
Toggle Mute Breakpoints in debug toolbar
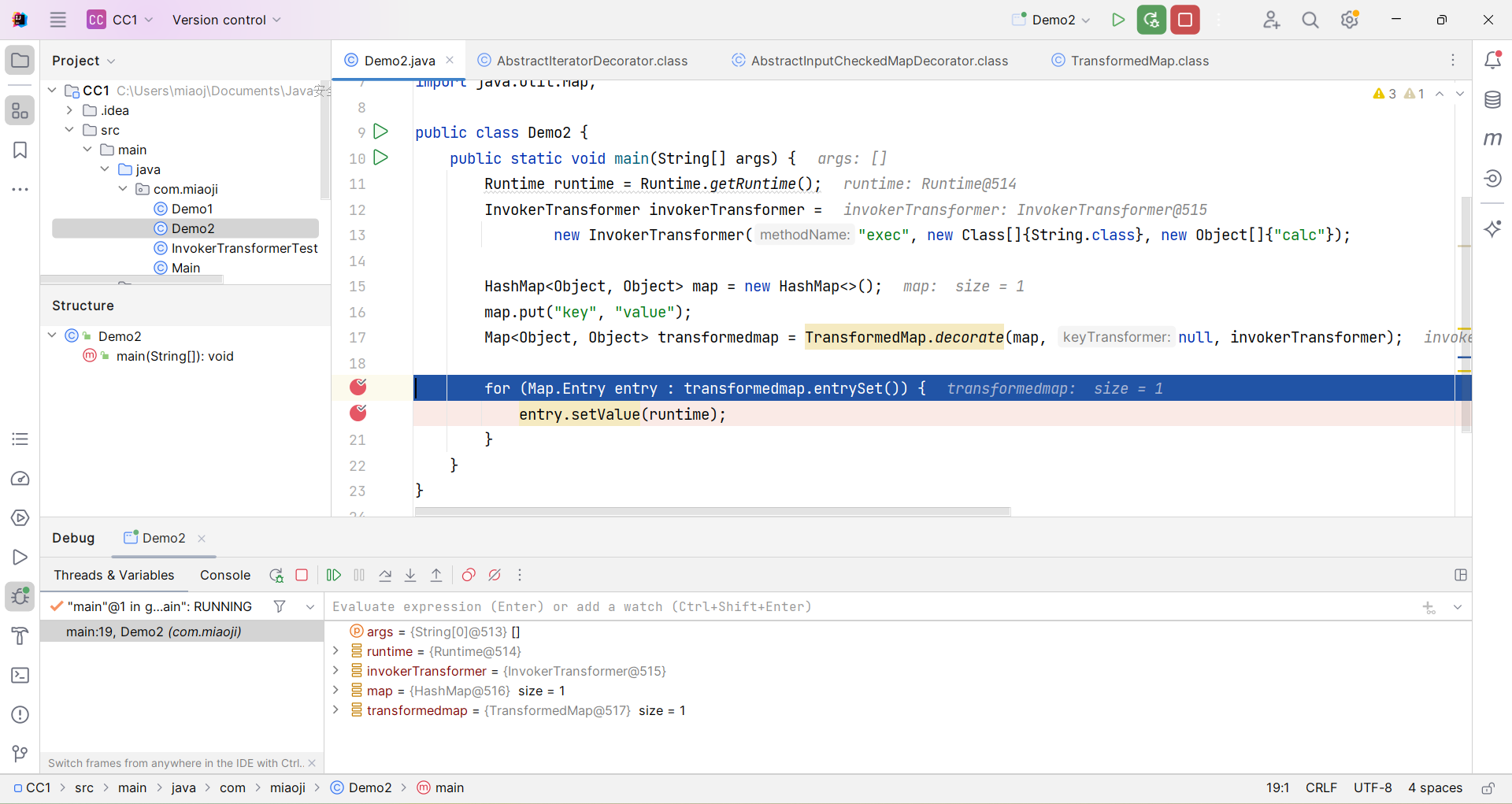click(x=495, y=575)
